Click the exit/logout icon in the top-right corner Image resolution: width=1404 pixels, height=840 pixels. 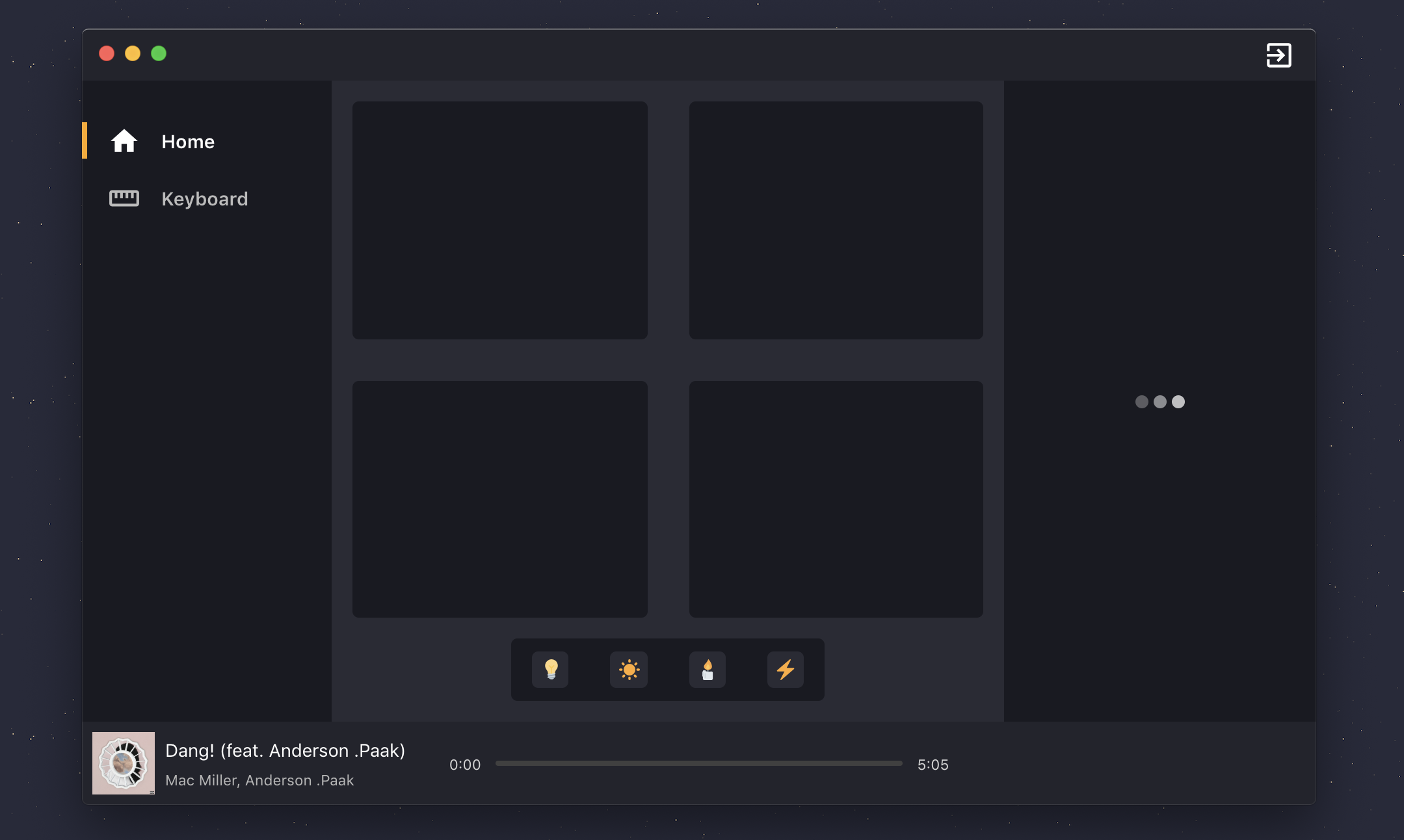[x=1278, y=55]
